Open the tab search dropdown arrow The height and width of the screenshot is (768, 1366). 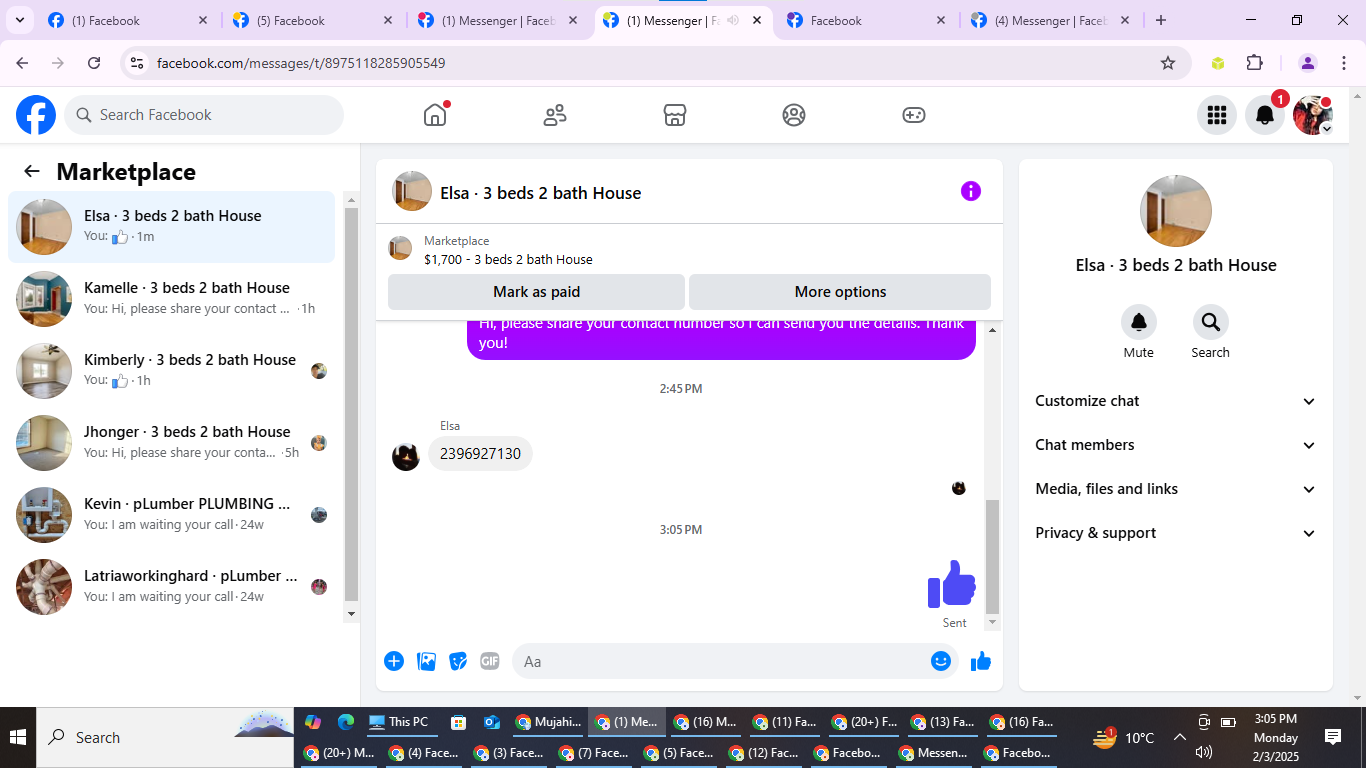[x=20, y=20]
